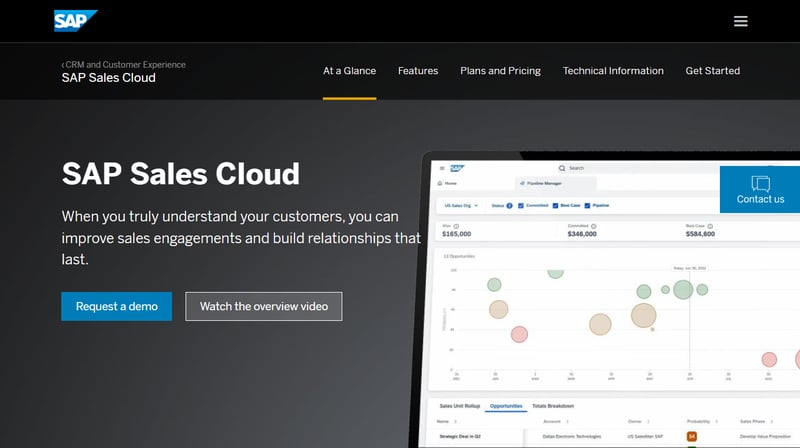Screen dimensions: 800x448
Task: Open the Probability column menu
Action: [x=717, y=421]
